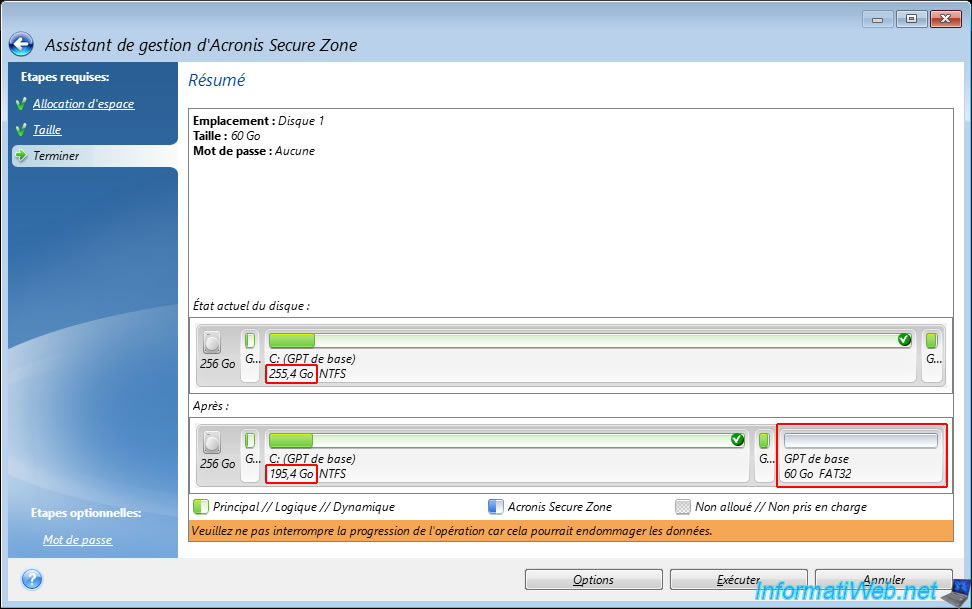
Task: Open help via question mark icon
Action: [32, 579]
